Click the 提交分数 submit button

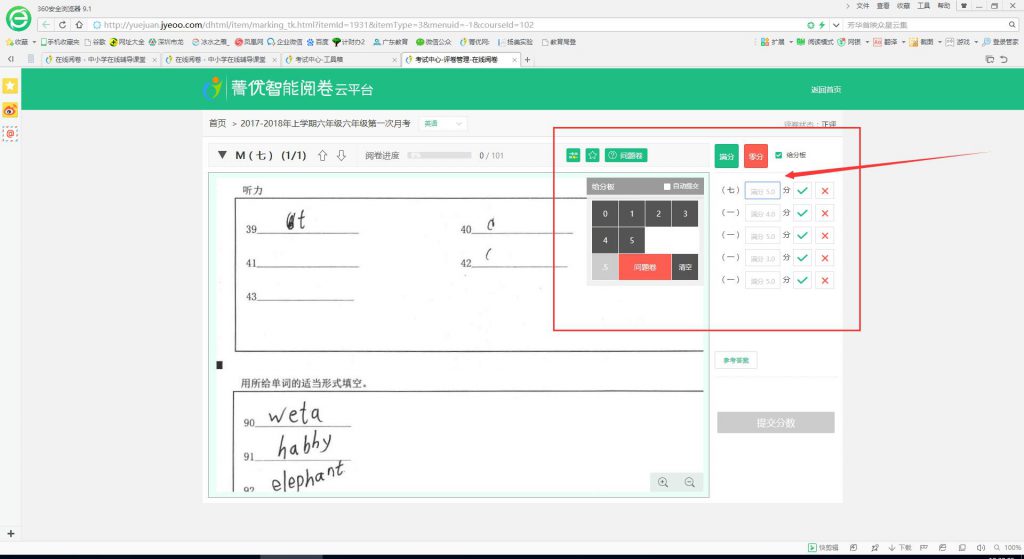click(775, 422)
